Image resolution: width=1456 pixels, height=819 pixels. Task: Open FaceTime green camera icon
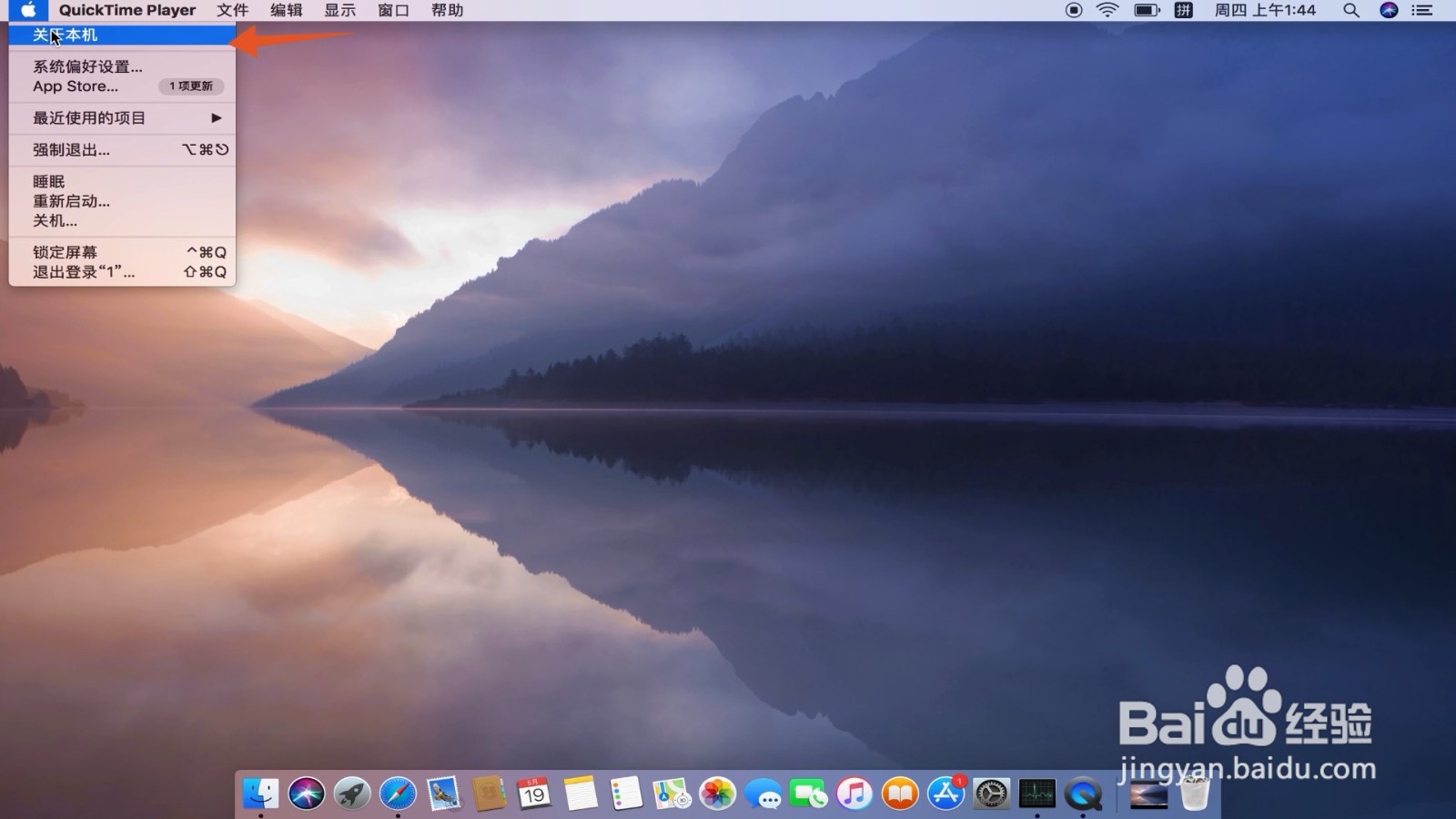[808, 794]
